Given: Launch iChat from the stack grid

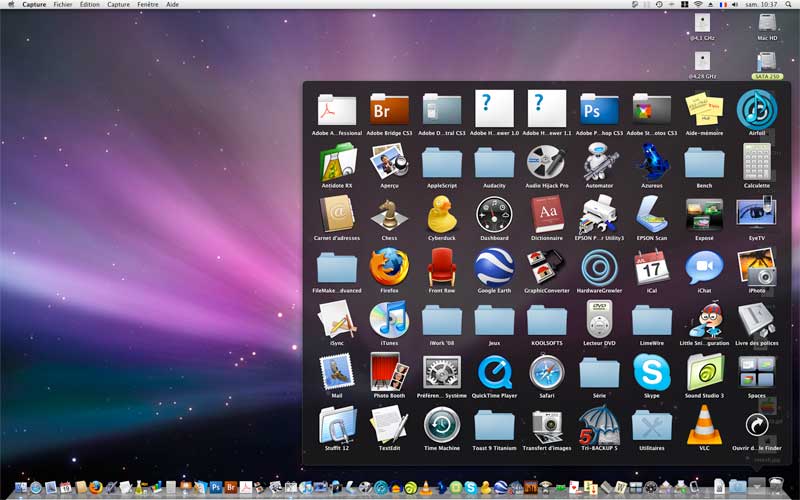Looking at the screenshot, I should click(x=705, y=267).
